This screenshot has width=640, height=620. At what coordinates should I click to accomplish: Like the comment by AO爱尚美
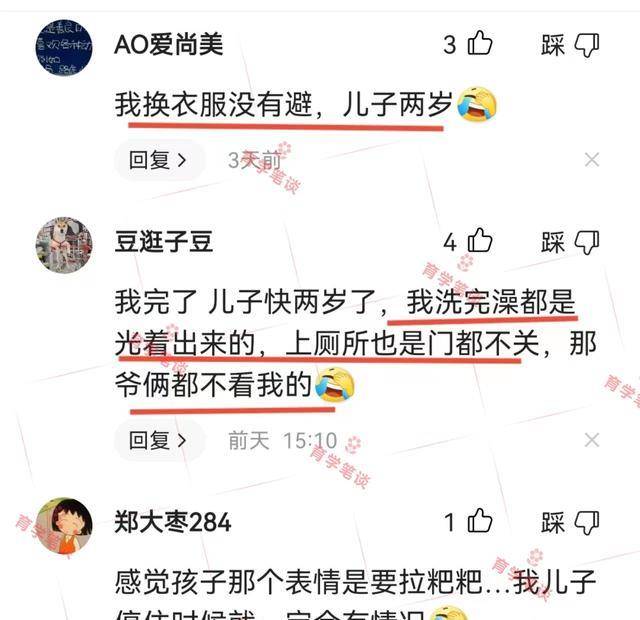pyautogui.click(x=480, y=43)
